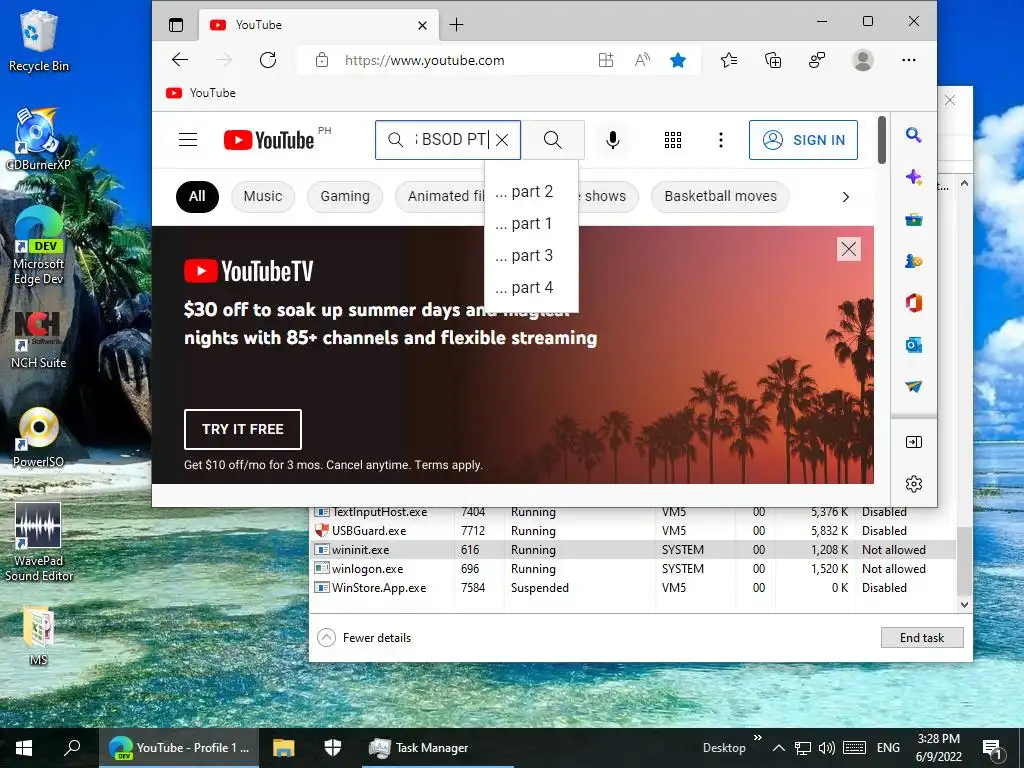Open the notification center
1024x768 pixels.
pos(992,750)
